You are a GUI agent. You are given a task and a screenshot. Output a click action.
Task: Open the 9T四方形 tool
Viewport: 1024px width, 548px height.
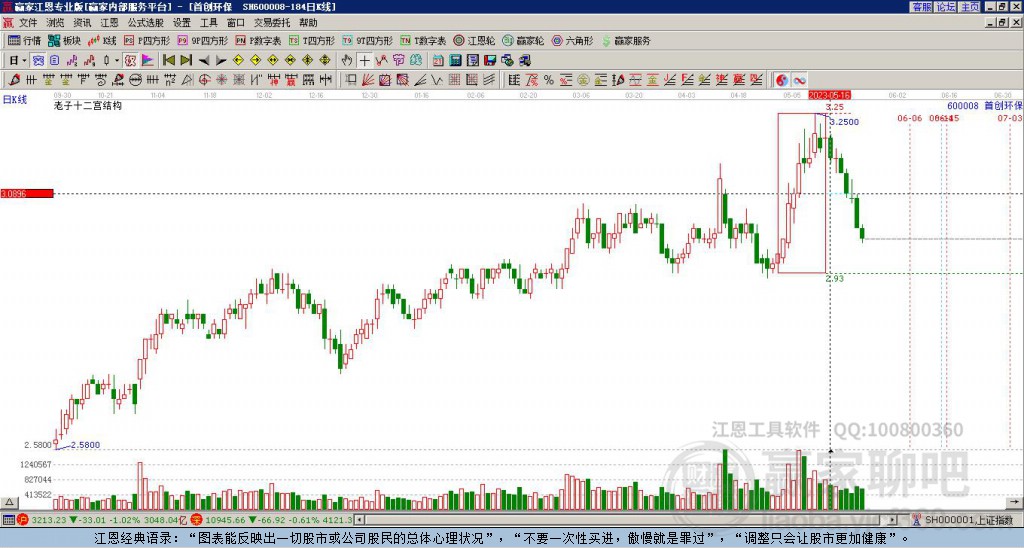(x=368, y=41)
